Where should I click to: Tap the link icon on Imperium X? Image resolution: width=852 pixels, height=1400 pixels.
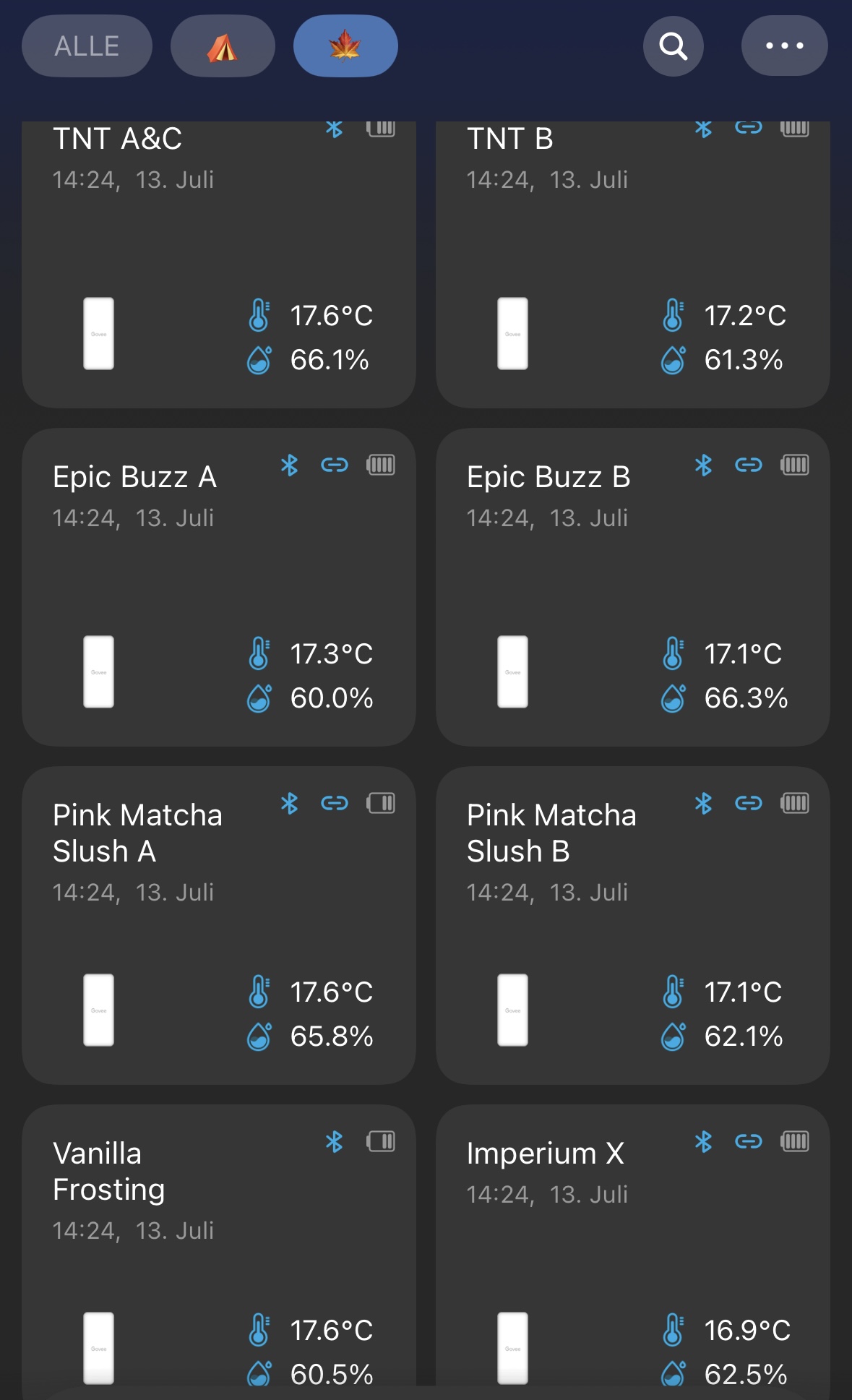click(748, 1141)
